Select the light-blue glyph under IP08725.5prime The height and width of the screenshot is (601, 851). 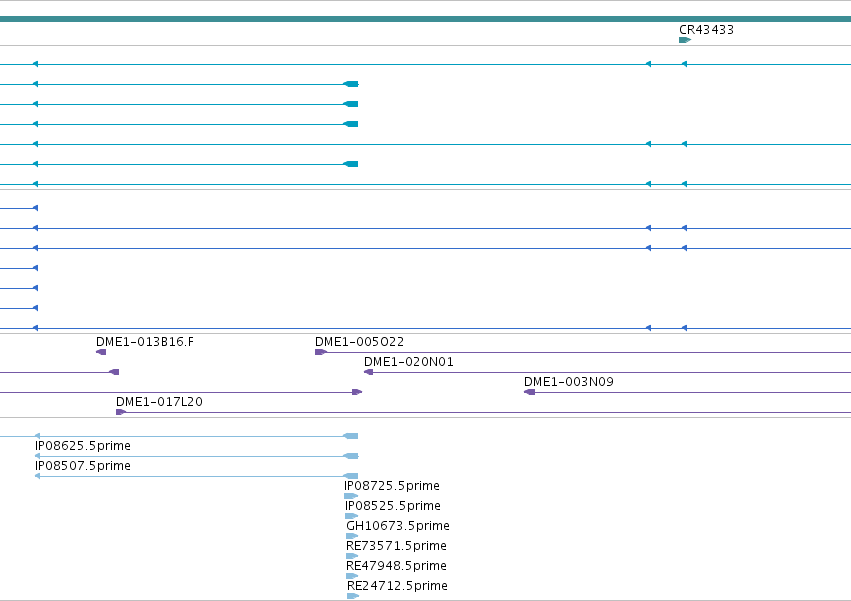pyautogui.click(x=351, y=496)
